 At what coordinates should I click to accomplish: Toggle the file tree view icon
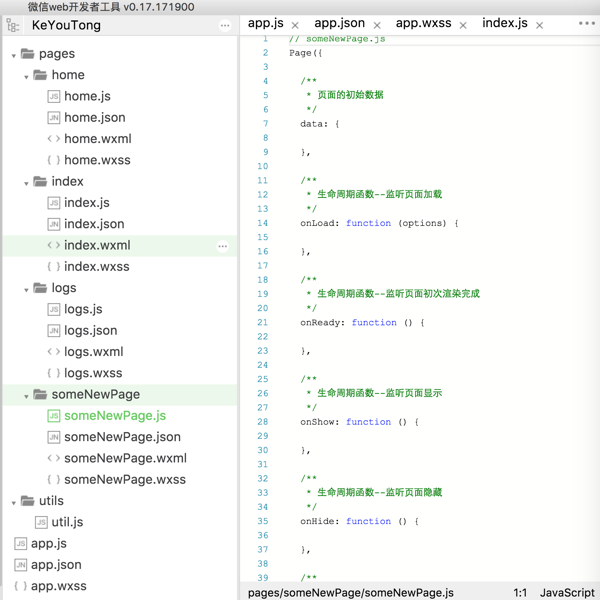[13, 25]
